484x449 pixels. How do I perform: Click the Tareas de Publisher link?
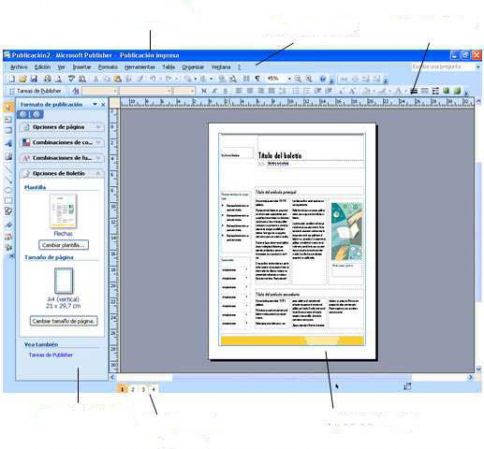pos(51,355)
